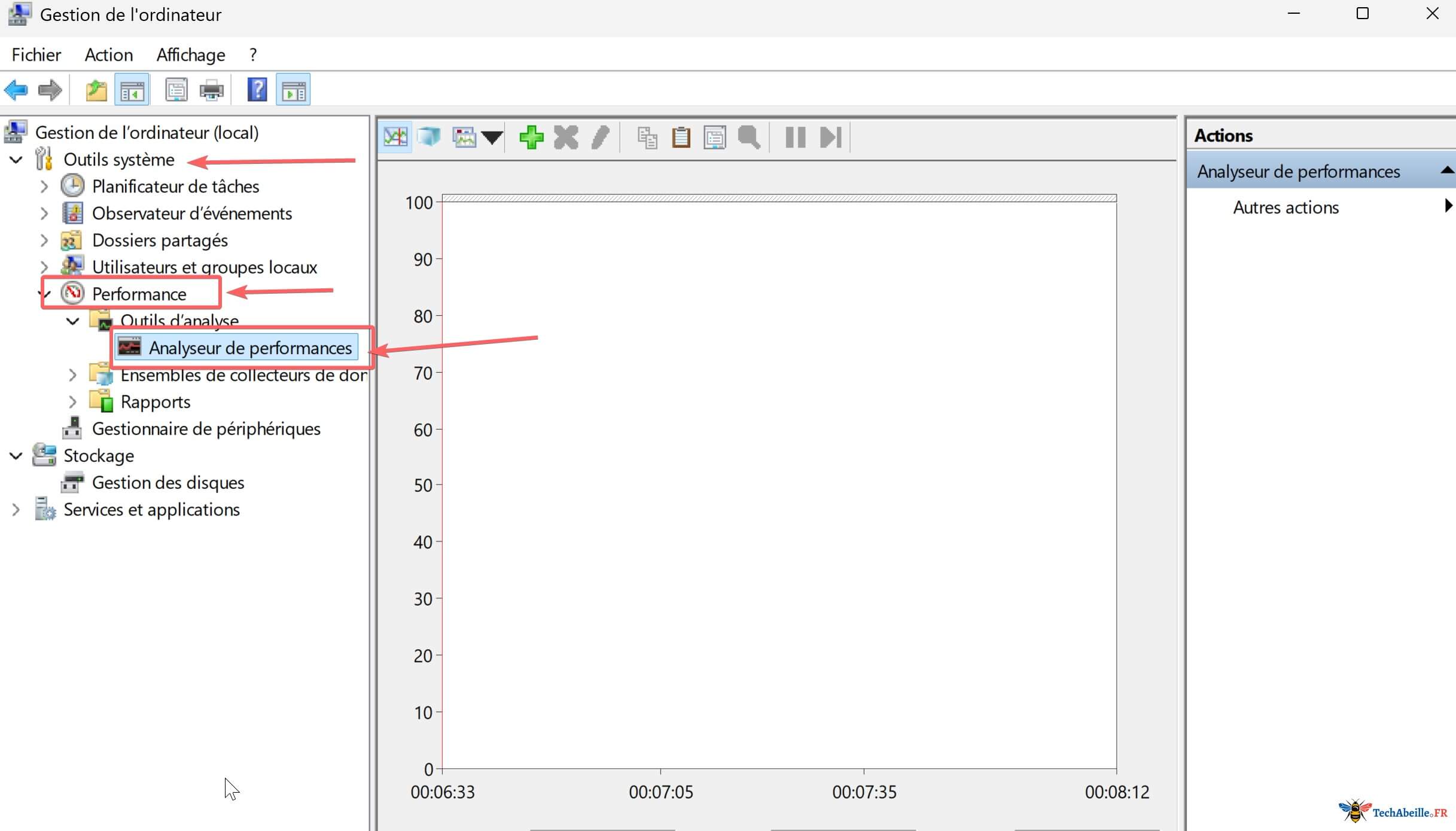The image size is (1456, 831).
Task: Open the Action menu
Action: [x=108, y=55]
